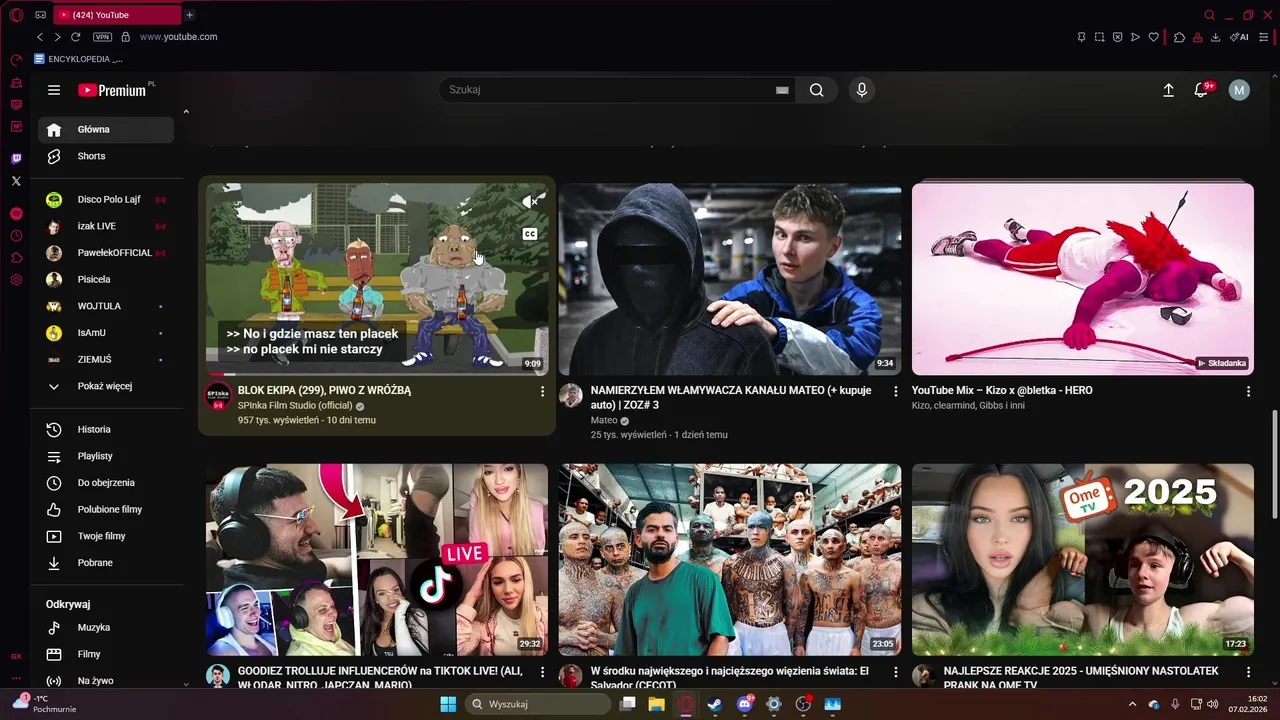
Task: Toggle the Opera VPN badge
Action: tap(102, 37)
